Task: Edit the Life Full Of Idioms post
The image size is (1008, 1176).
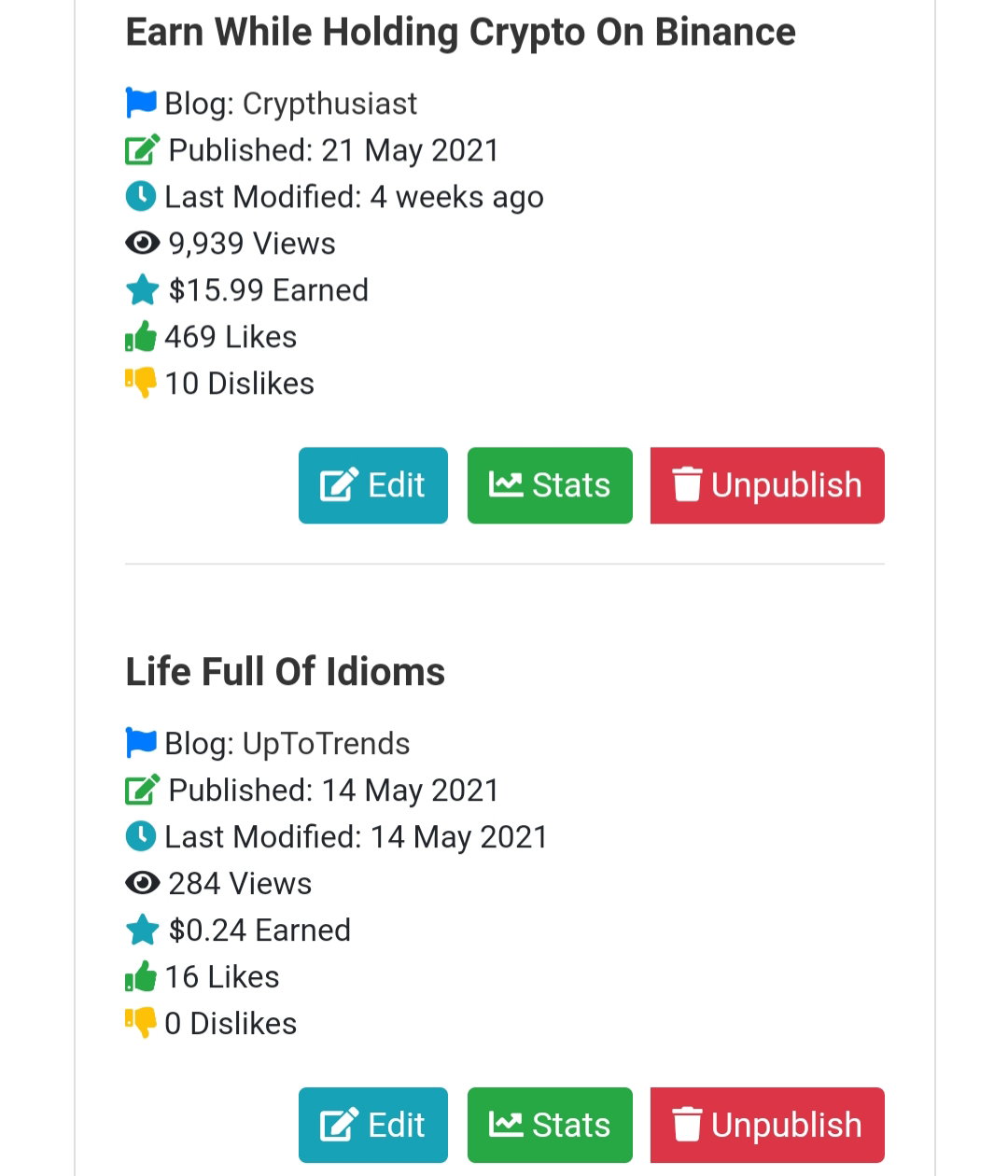Action: click(x=373, y=1125)
